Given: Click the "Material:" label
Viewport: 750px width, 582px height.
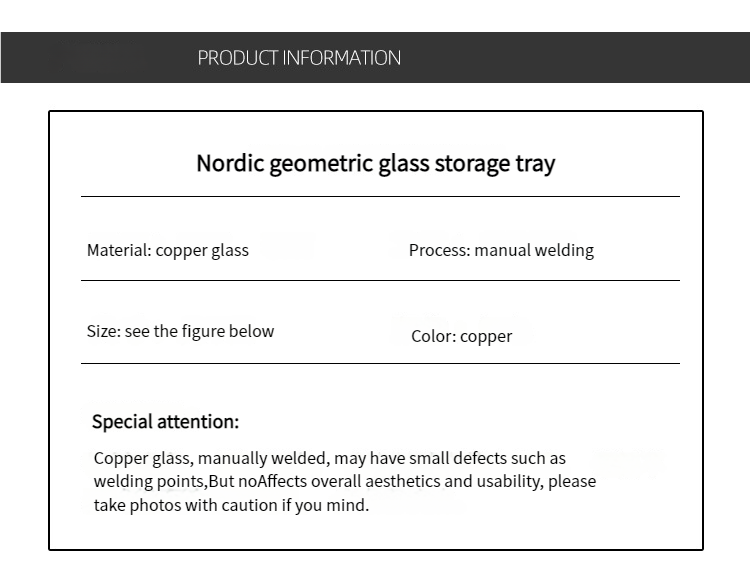Looking at the screenshot, I should point(119,250).
